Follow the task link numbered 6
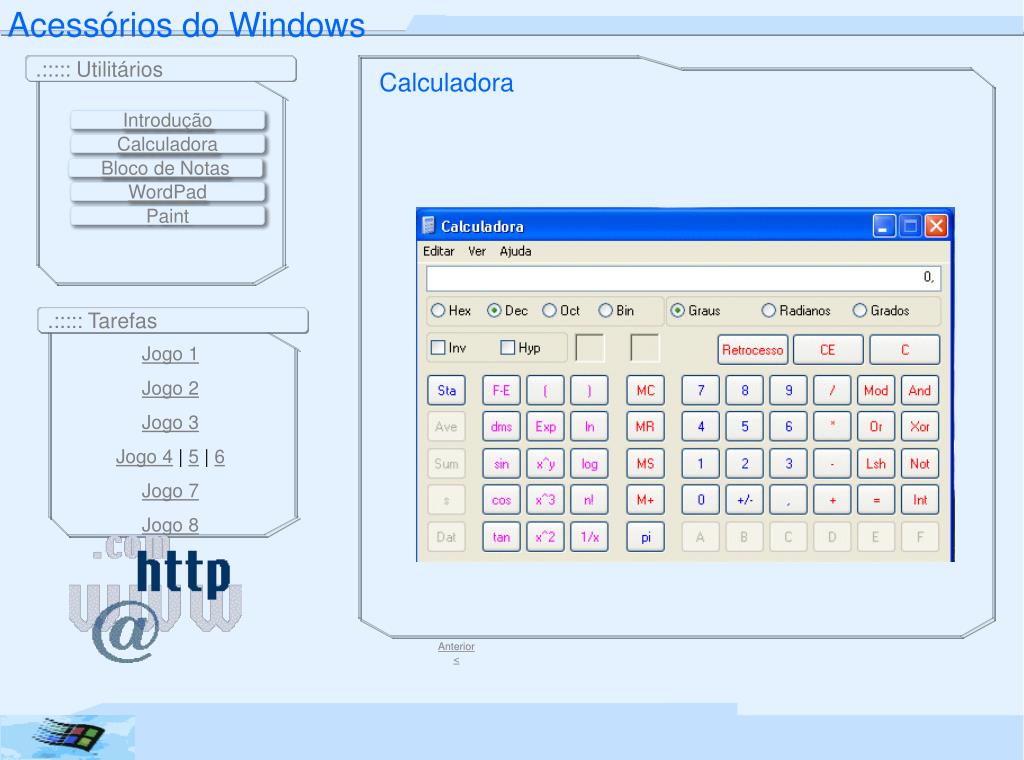Viewport: 1024px width, 760px height. click(x=219, y=457)
